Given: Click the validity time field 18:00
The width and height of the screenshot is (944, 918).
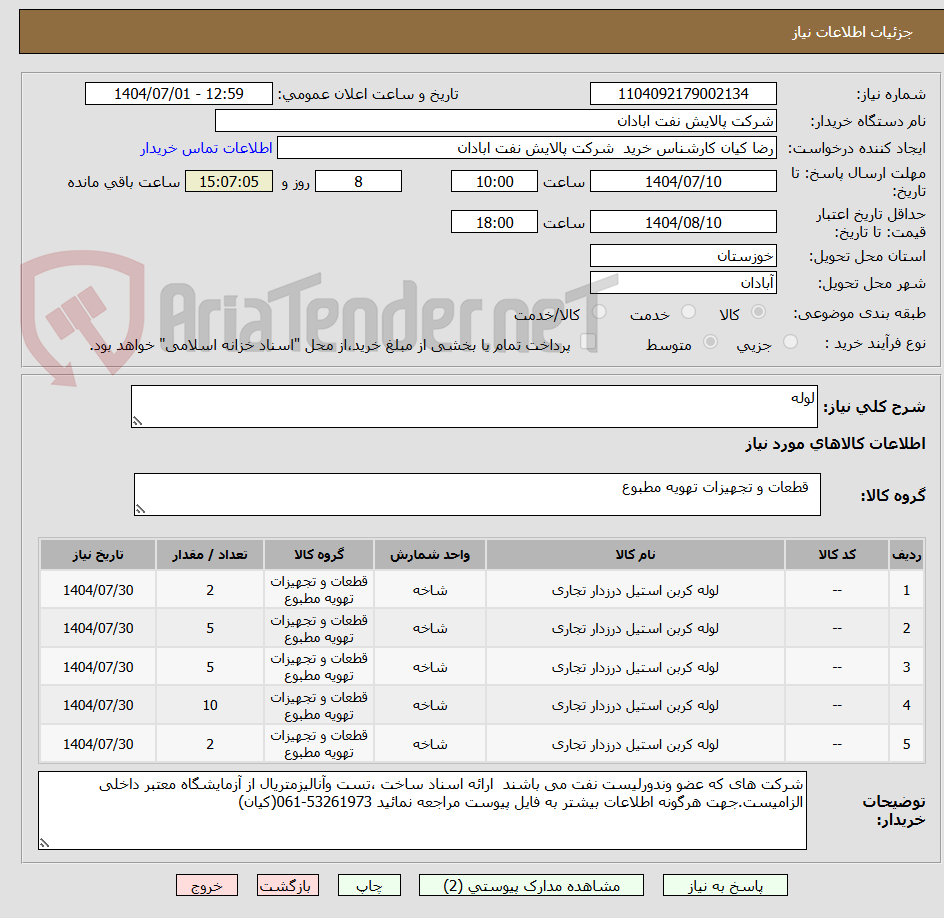Looking at the screenshot, I should tap(494, 222).
